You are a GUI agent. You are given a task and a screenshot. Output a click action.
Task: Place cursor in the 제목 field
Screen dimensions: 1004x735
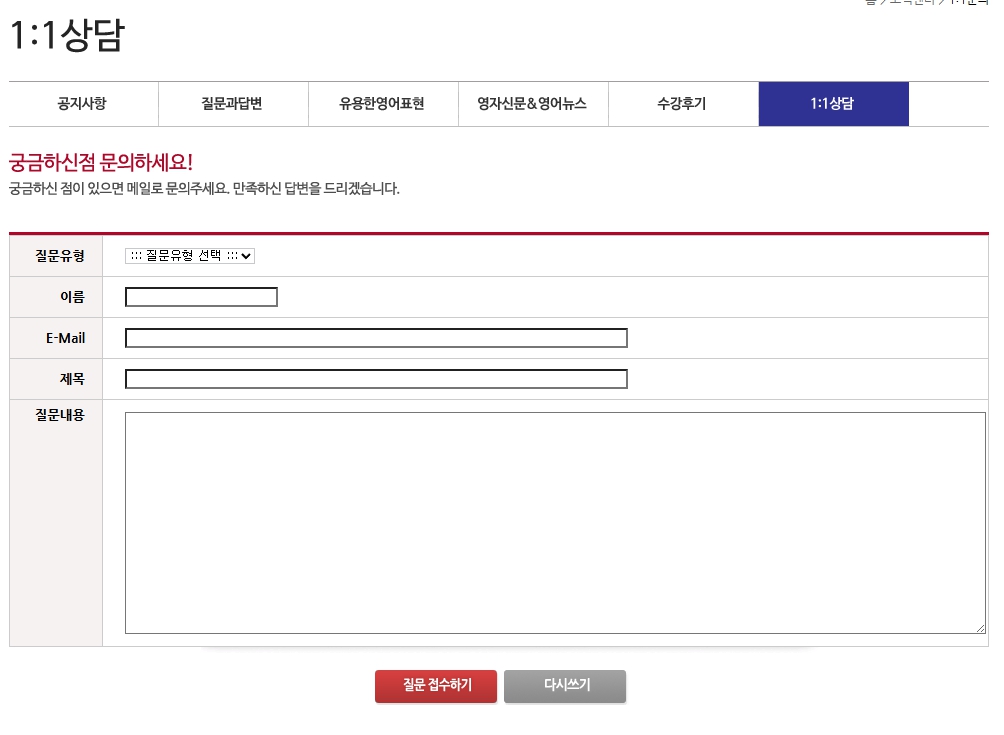click(376, 379)
